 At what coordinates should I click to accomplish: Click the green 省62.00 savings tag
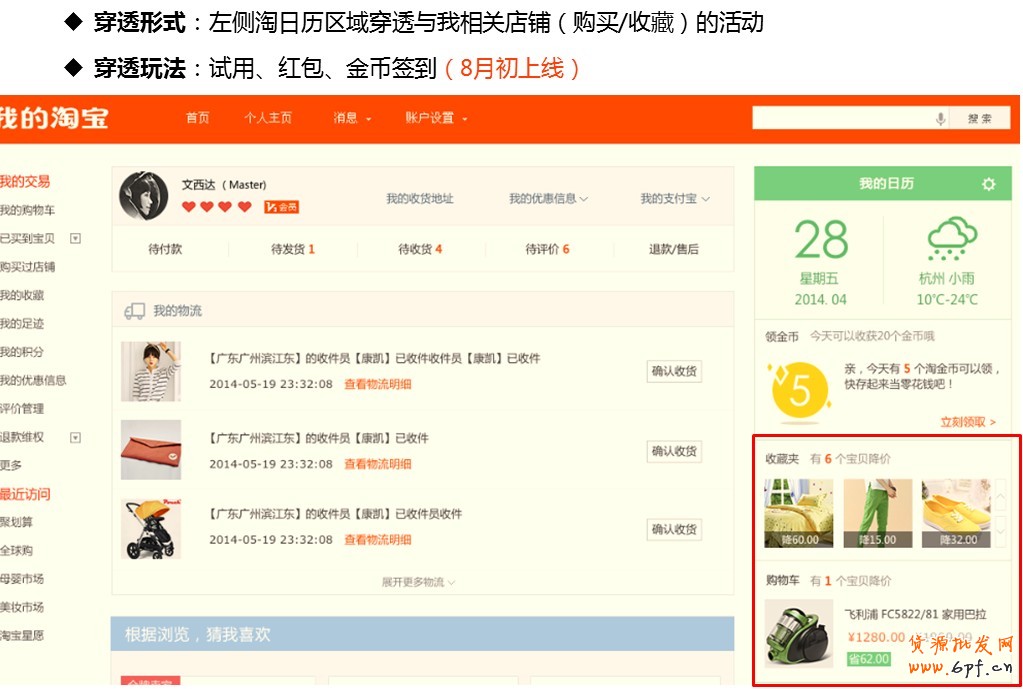point(867,659)
